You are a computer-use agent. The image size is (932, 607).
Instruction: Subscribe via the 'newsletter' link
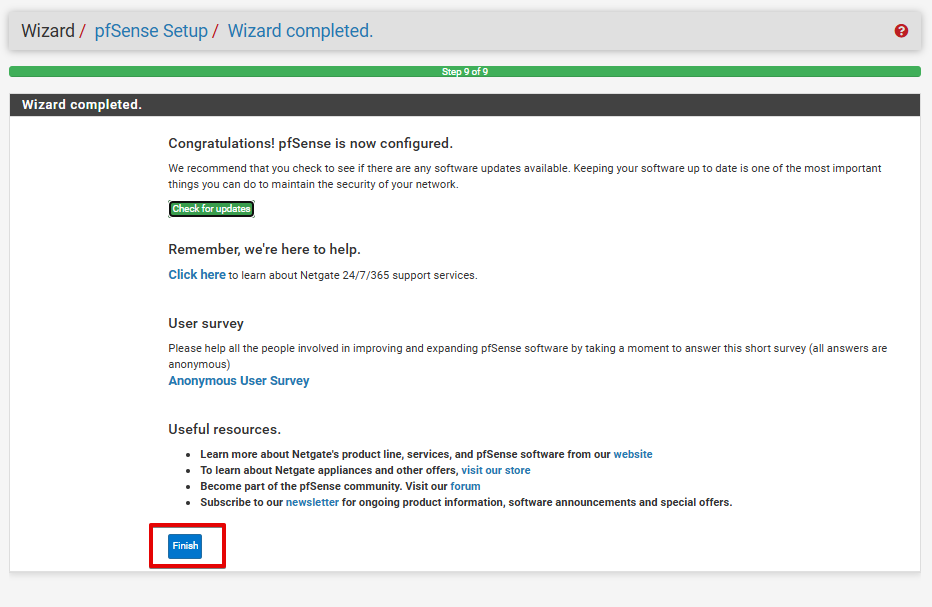click(x=312, y=502)
